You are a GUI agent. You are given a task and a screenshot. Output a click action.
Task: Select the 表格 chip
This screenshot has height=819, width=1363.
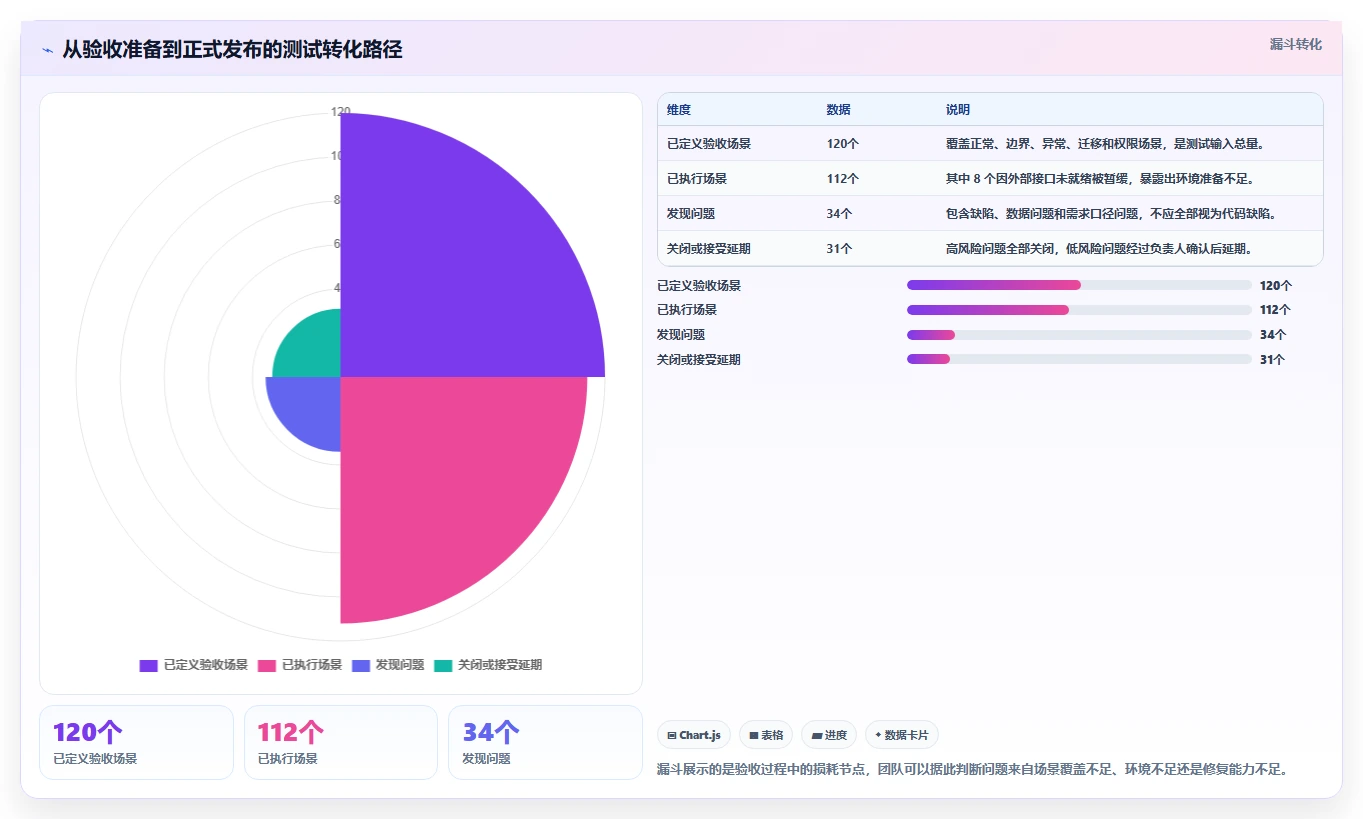(766, 735)
